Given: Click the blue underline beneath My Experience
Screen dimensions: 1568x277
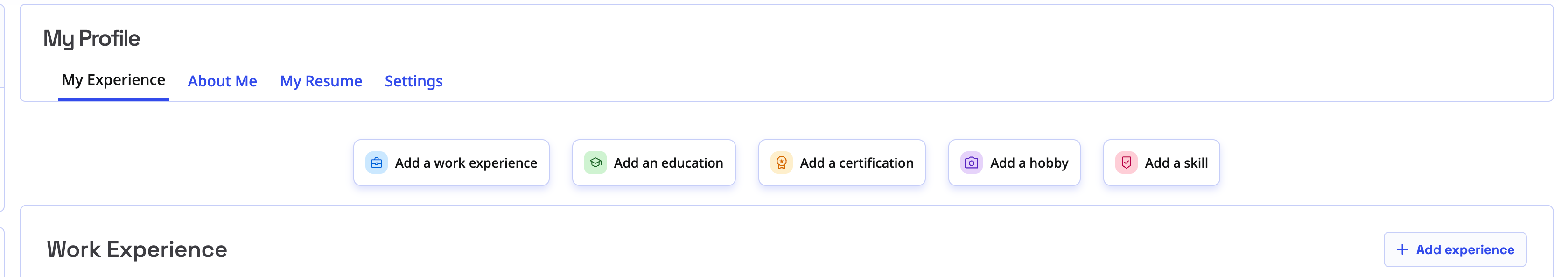Looking at the screenshot, I should pyautogui.click(x=113, y=99).
